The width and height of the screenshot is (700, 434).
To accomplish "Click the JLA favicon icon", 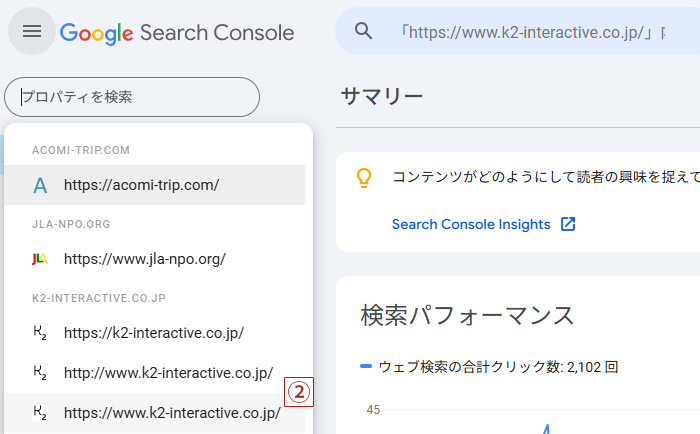I will coord(40,259).
